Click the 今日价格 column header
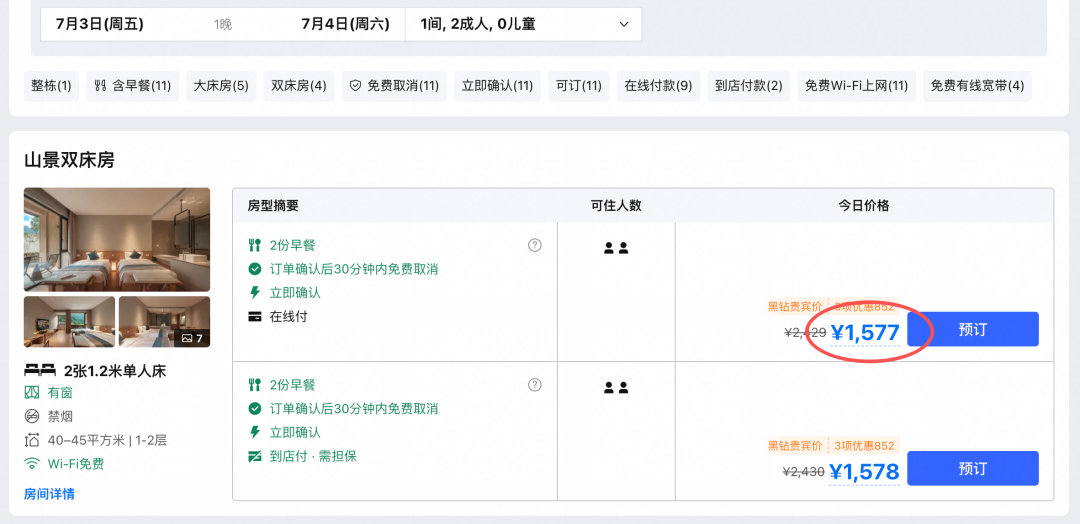This screenshot has height=524, width=1080. tap(864, 205)
